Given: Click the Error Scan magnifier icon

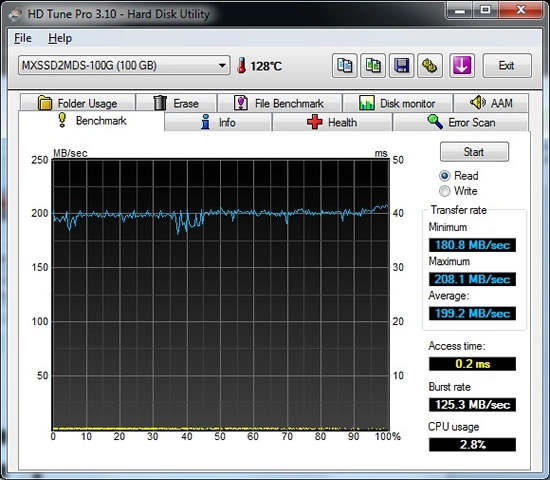Looking at the screenshot, I should [x=435, y=122].
